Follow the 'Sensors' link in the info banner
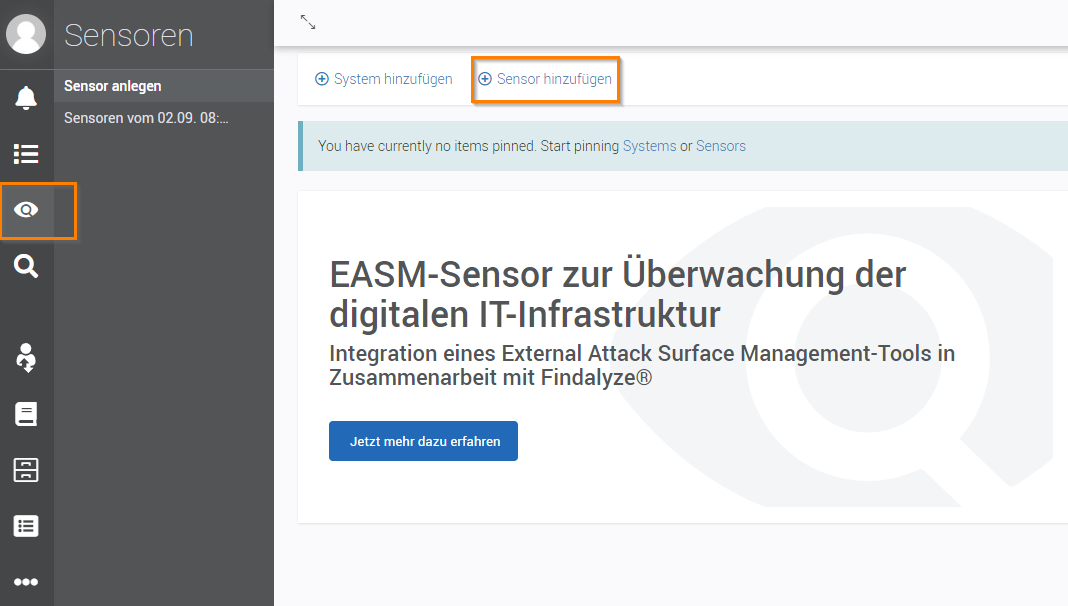Viewport: 1068px width, 606px height. 721,146
